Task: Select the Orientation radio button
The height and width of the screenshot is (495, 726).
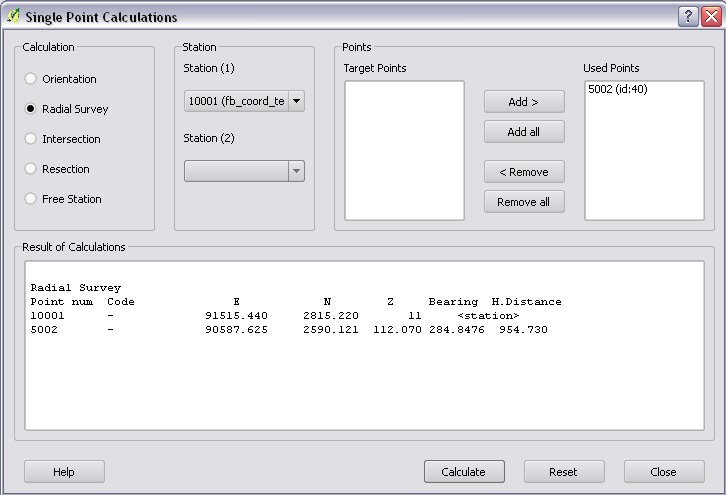Action: coord(31,79)
